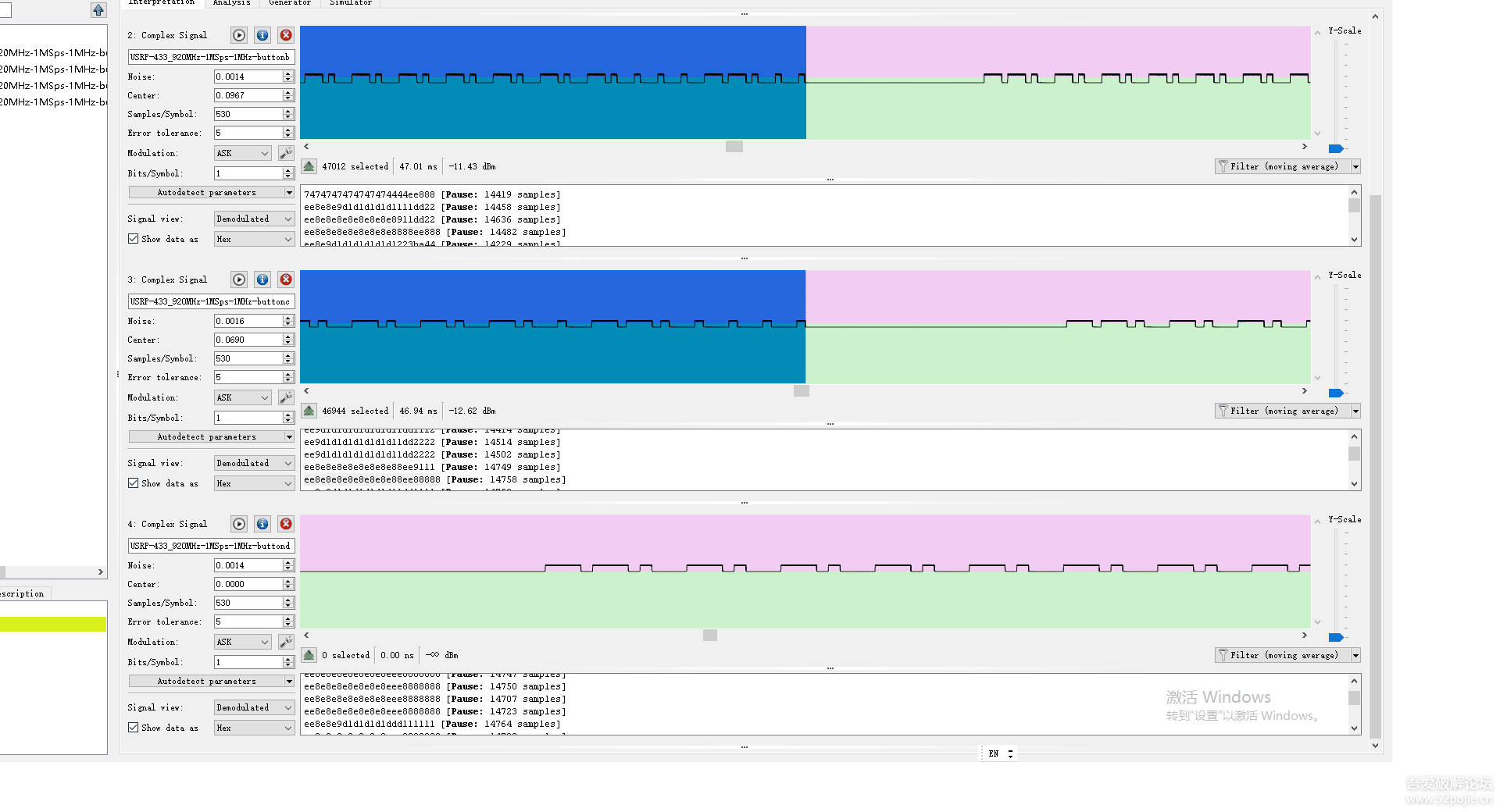Uncheck Show data as for signal 2

(x=134, y=239)
